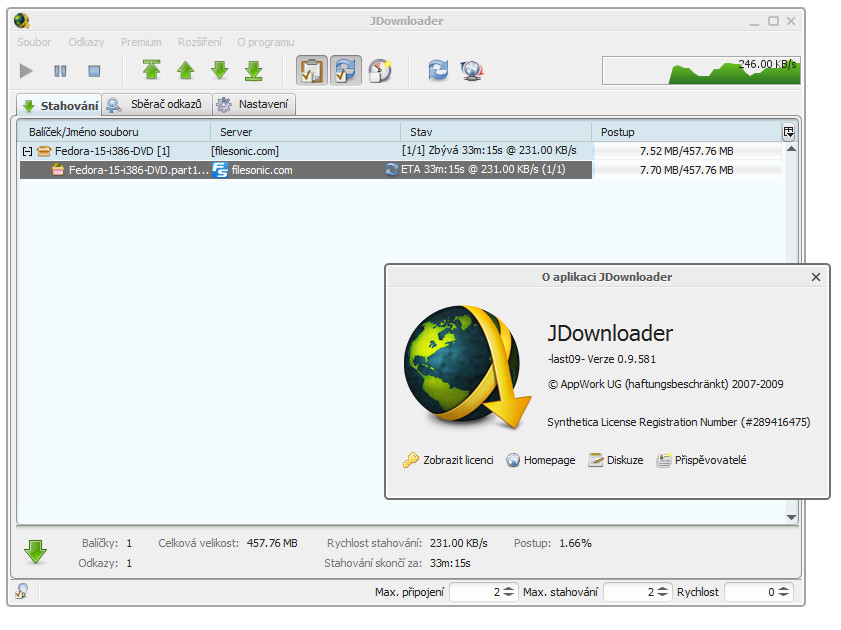
Task: Sort by Server column header
Action: tap(305, 132)
